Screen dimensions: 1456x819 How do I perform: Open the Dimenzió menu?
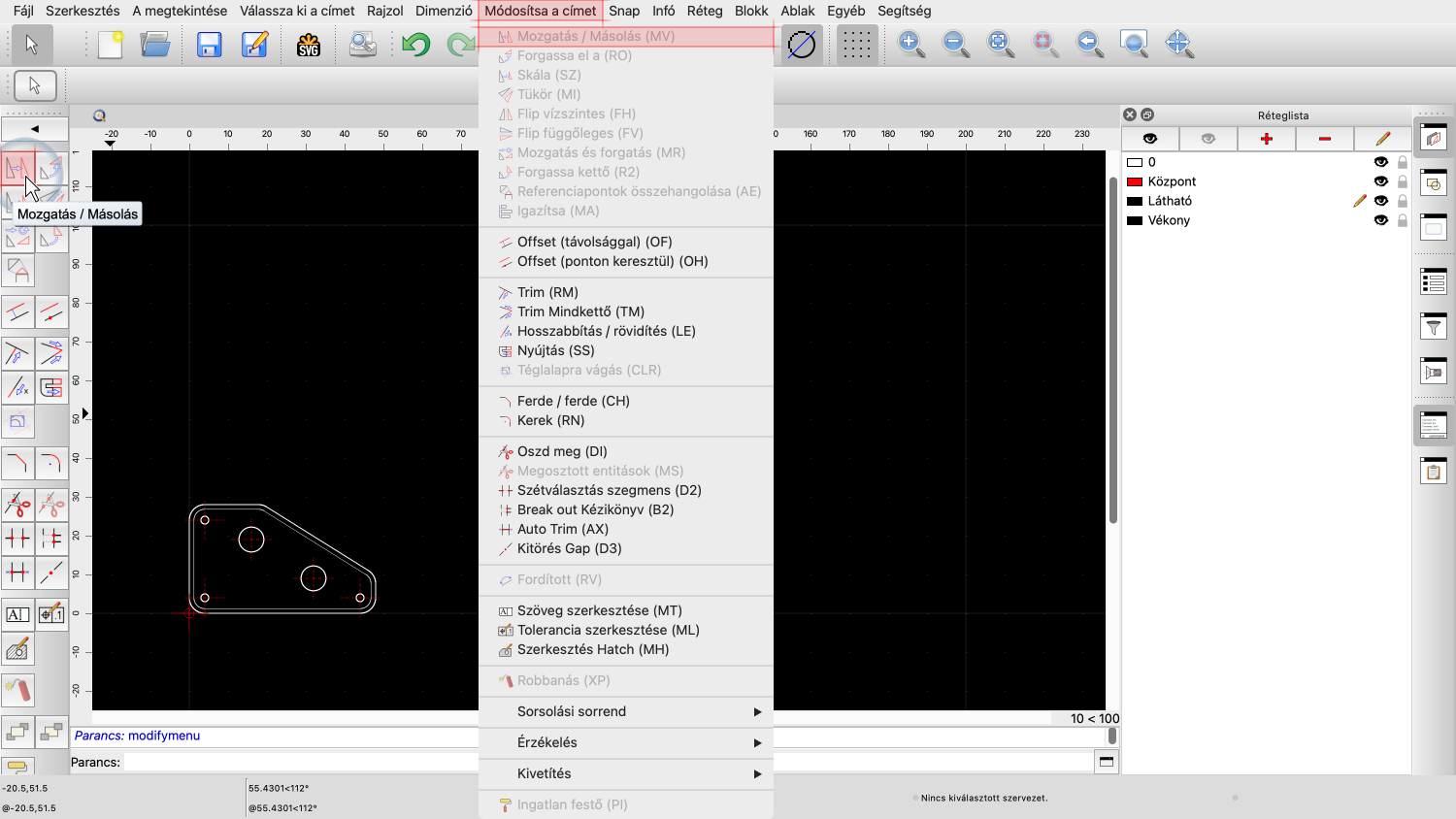point(444,11)
